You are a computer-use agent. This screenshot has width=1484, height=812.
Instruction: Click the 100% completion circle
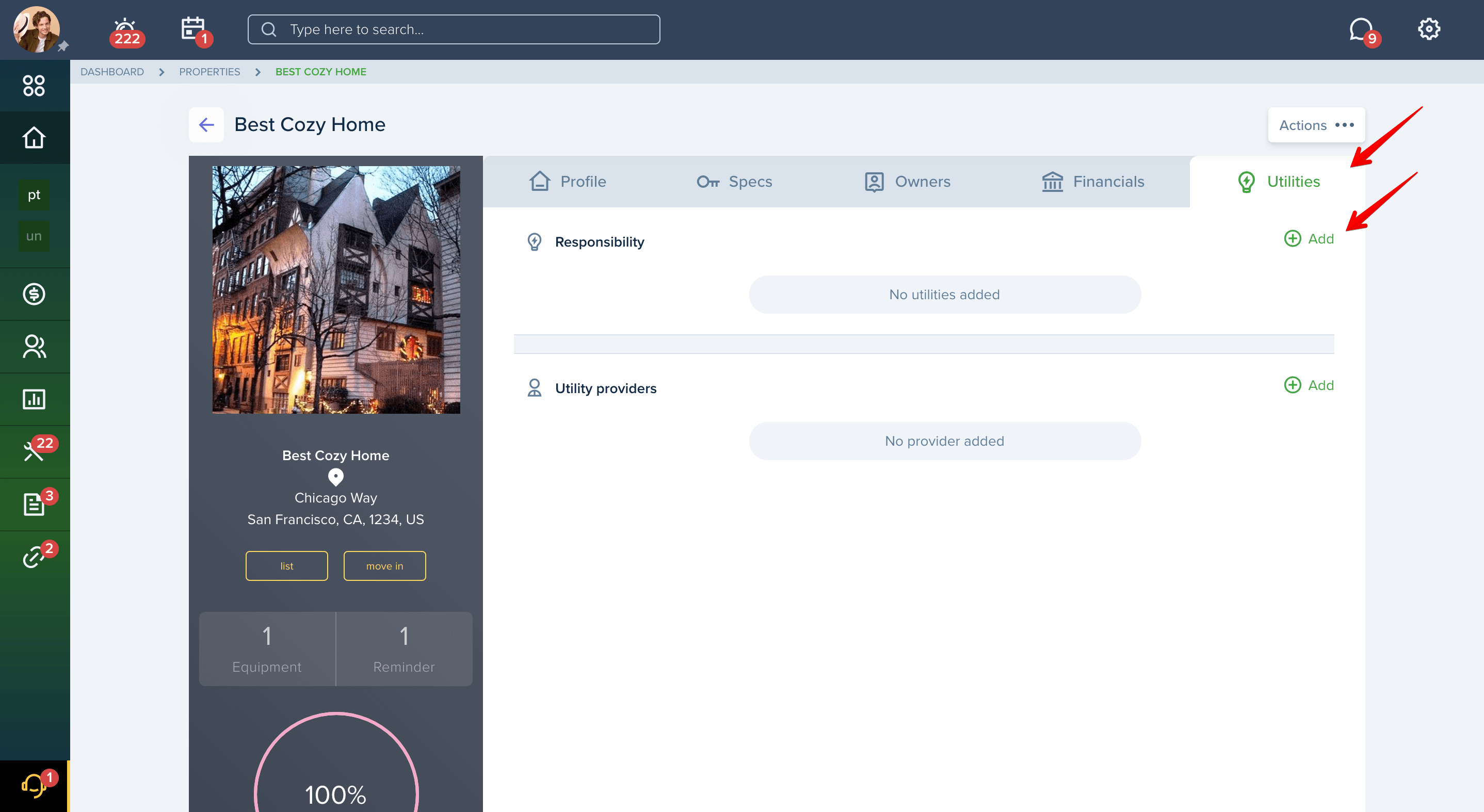point(336,762)
